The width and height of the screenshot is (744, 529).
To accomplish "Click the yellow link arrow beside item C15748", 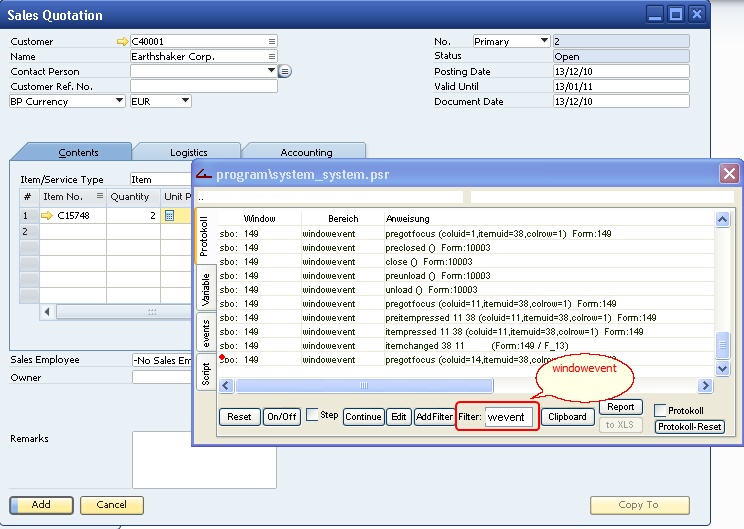I will (x=46, y=215).
